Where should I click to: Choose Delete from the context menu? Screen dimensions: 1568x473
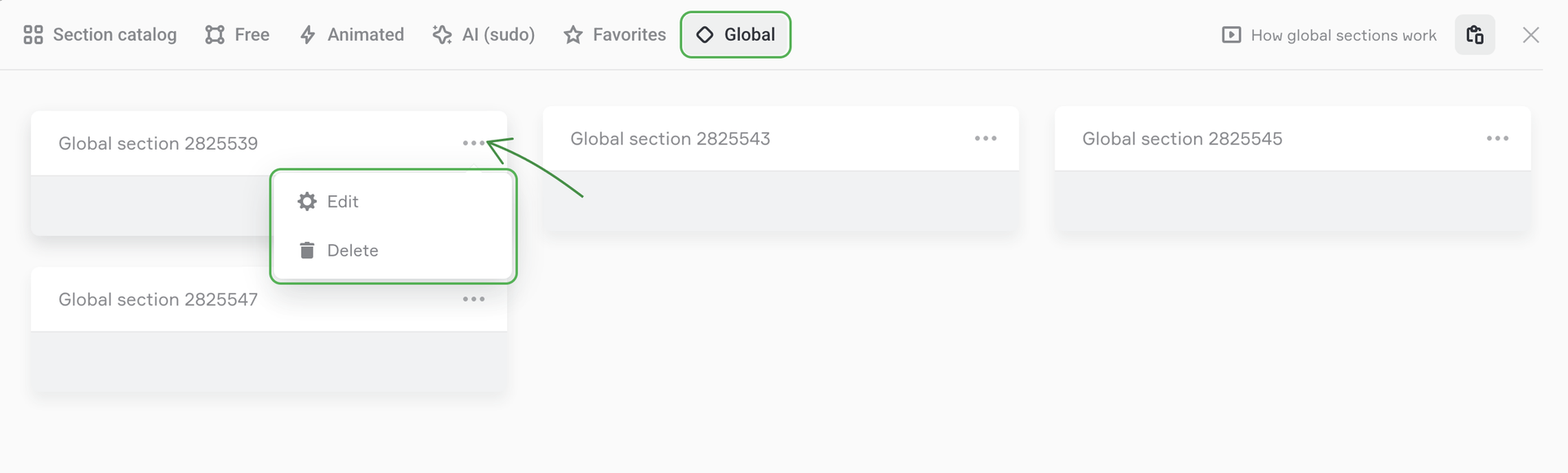pos(353,251)
